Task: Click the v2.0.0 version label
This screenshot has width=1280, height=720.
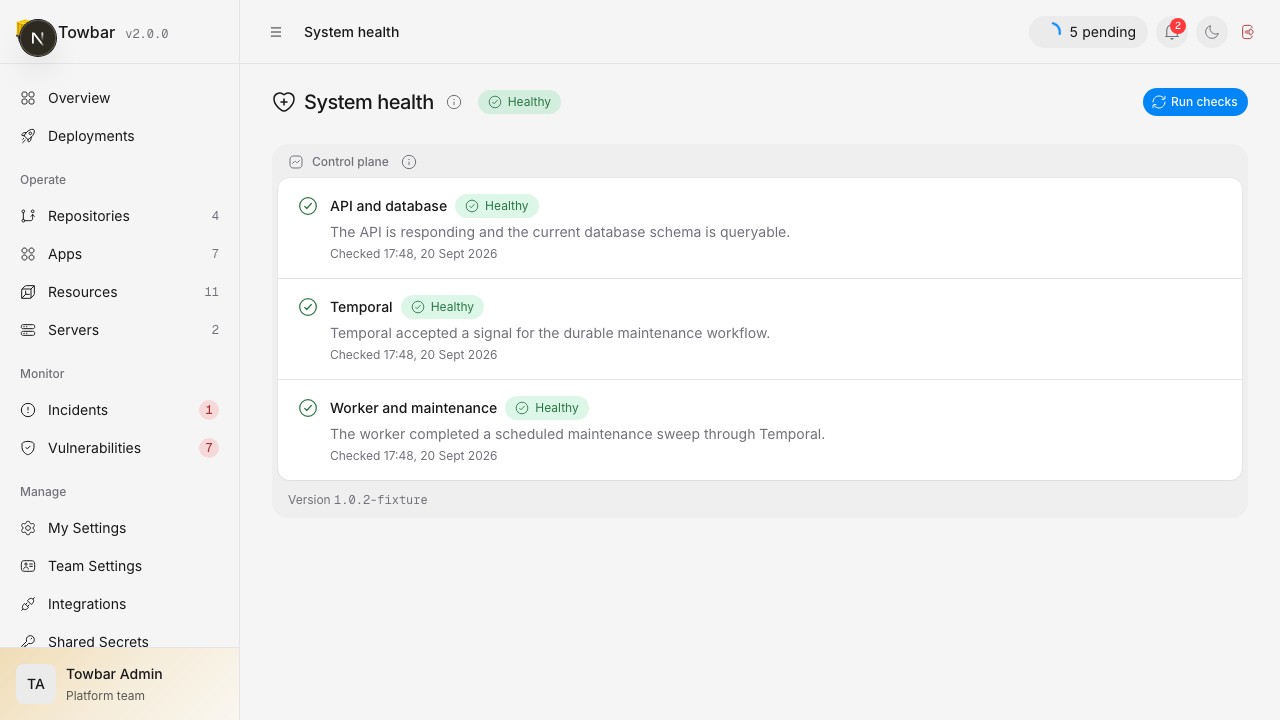Action: click(x=147, y=33)
